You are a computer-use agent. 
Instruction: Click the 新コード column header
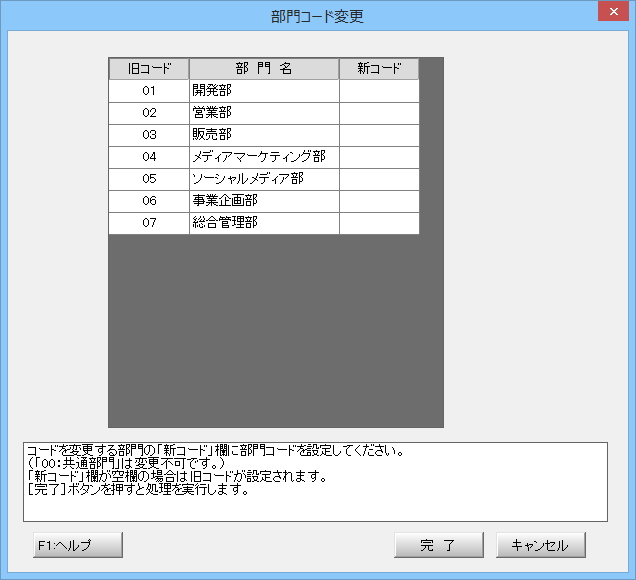pyautogui.click(x=379, y=69)
